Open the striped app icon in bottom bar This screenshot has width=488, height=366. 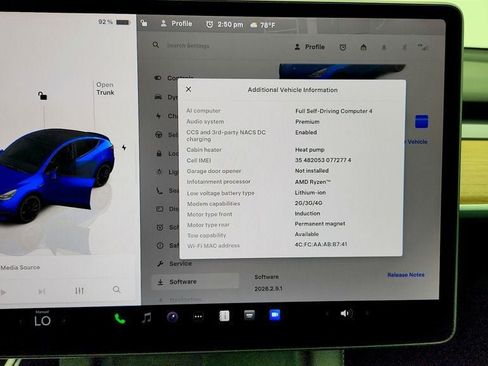point(224,316)
